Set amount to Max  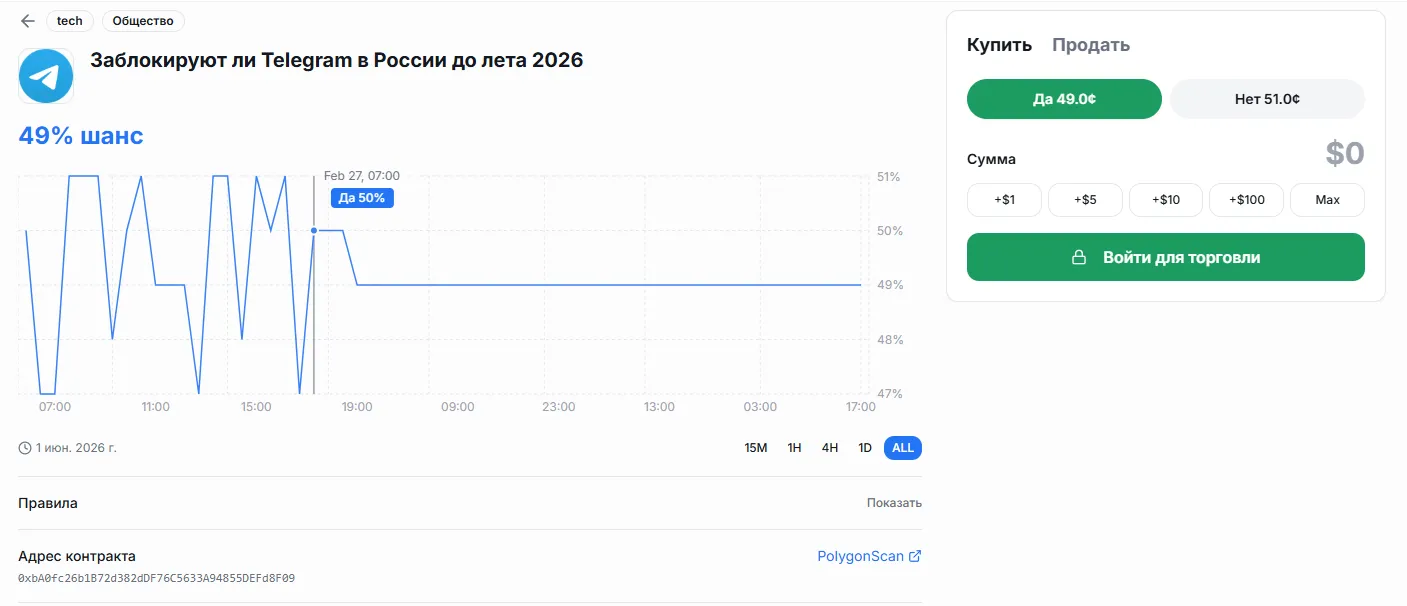(x=1327, y=200)
